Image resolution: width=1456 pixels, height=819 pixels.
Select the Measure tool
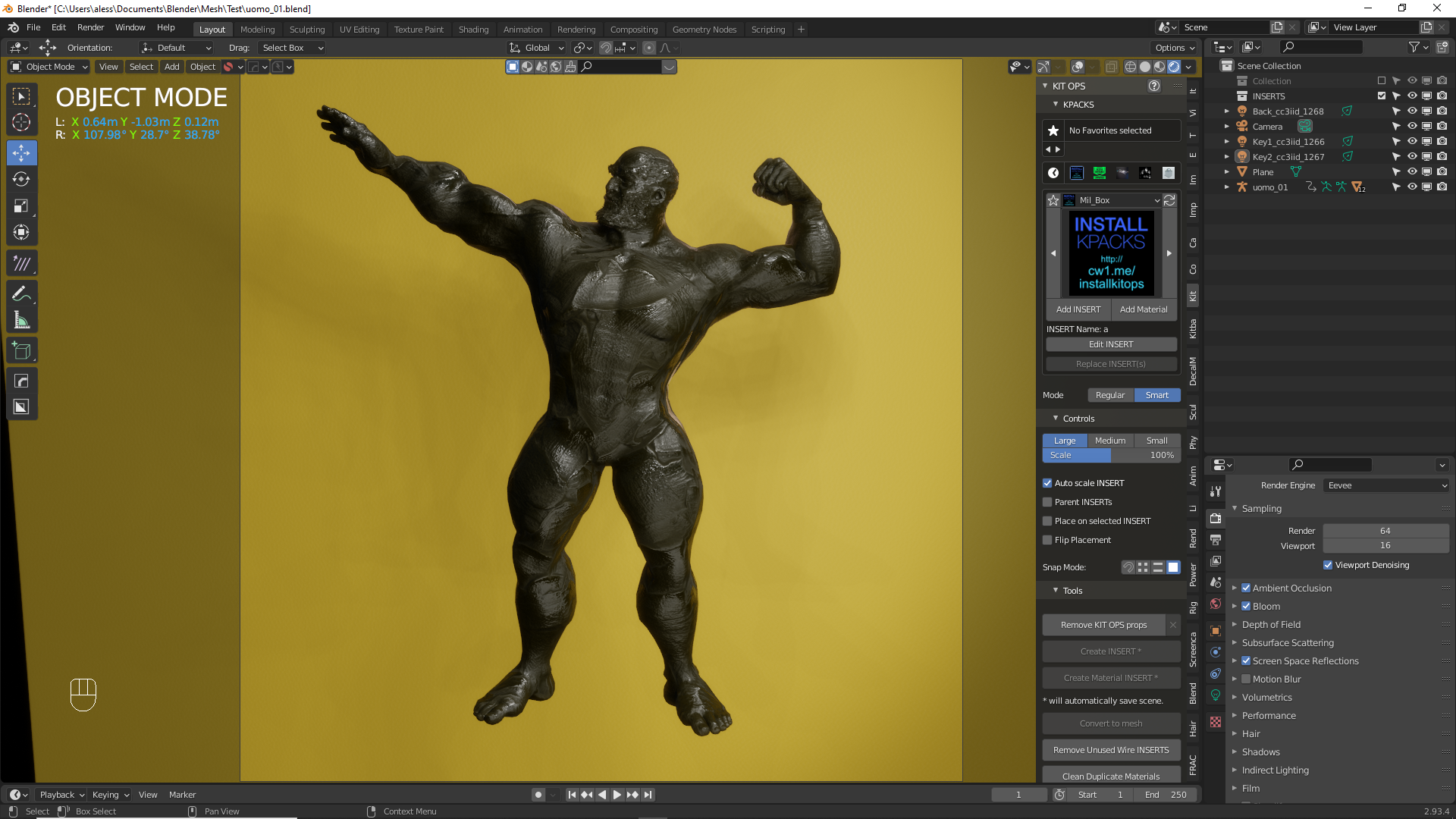22,320
